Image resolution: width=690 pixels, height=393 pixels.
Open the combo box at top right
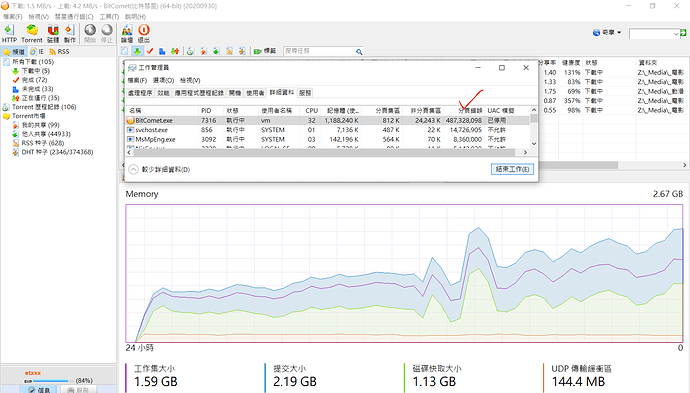[x=654, y=33]
